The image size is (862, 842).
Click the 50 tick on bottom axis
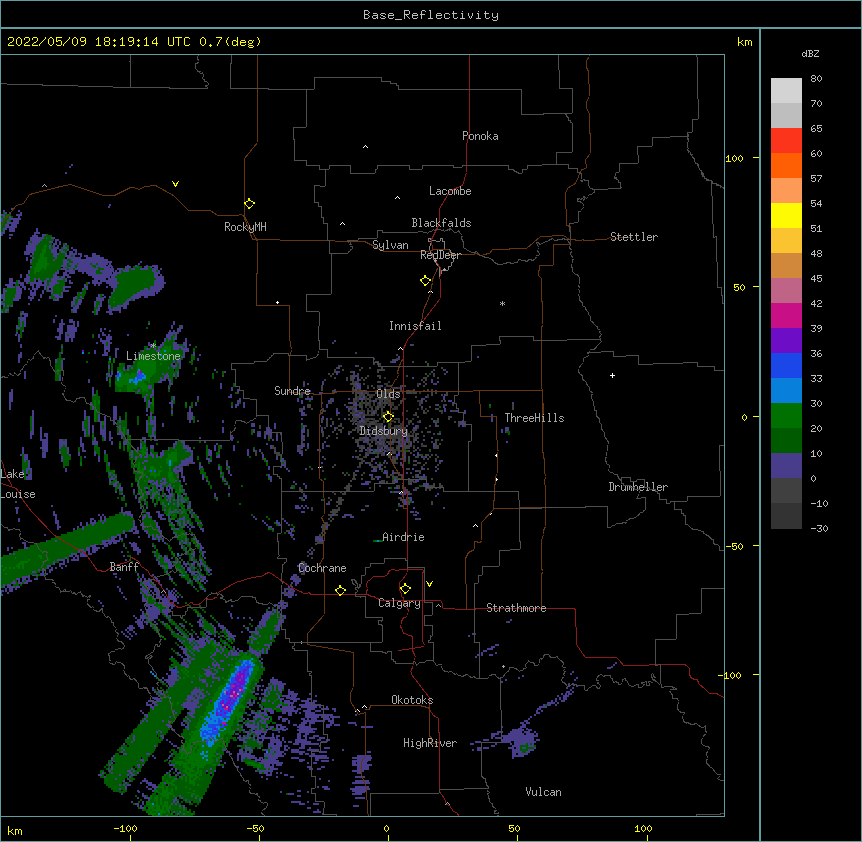coord(514,828)
